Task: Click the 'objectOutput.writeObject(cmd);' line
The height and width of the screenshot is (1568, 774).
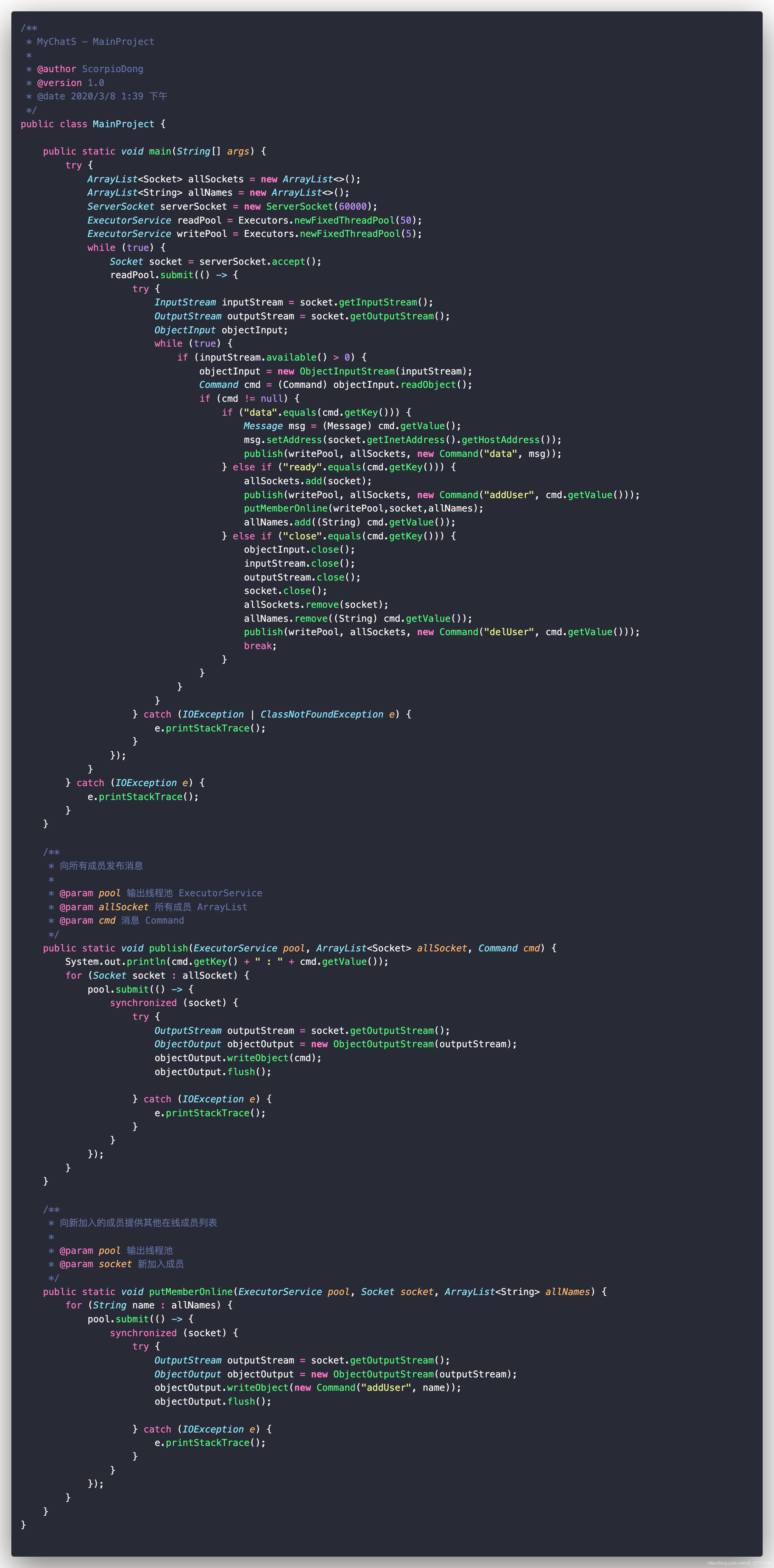Action: coord(238,1058)
